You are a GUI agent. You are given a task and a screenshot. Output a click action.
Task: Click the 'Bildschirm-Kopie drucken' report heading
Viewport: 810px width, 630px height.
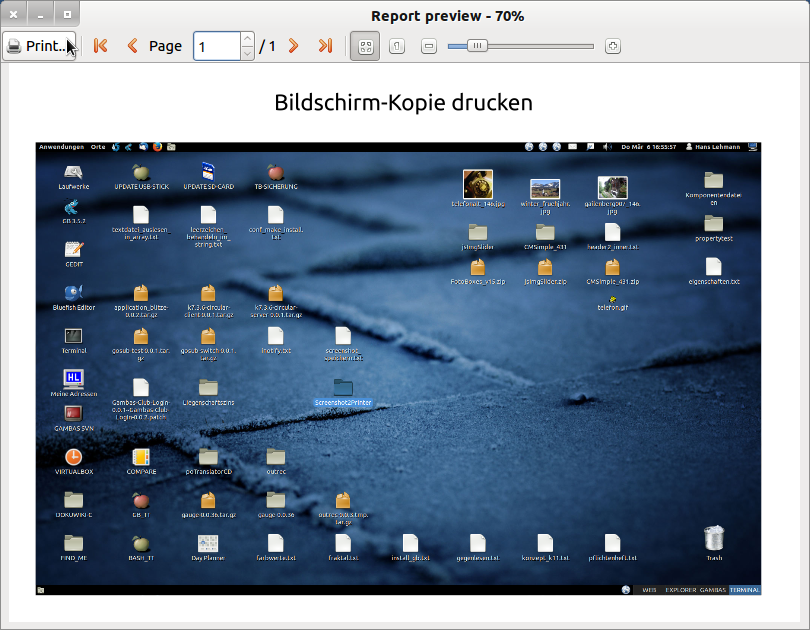tap(403, 102)
